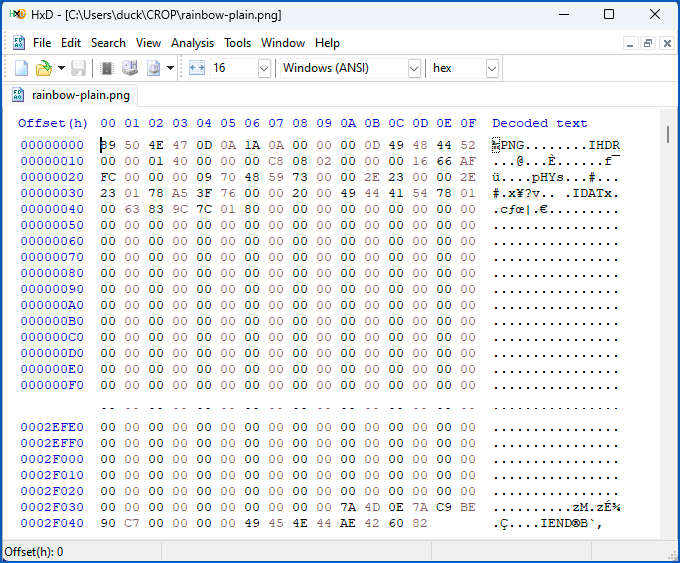
Task: Open the Tools menu
Action: pos(237,43)
